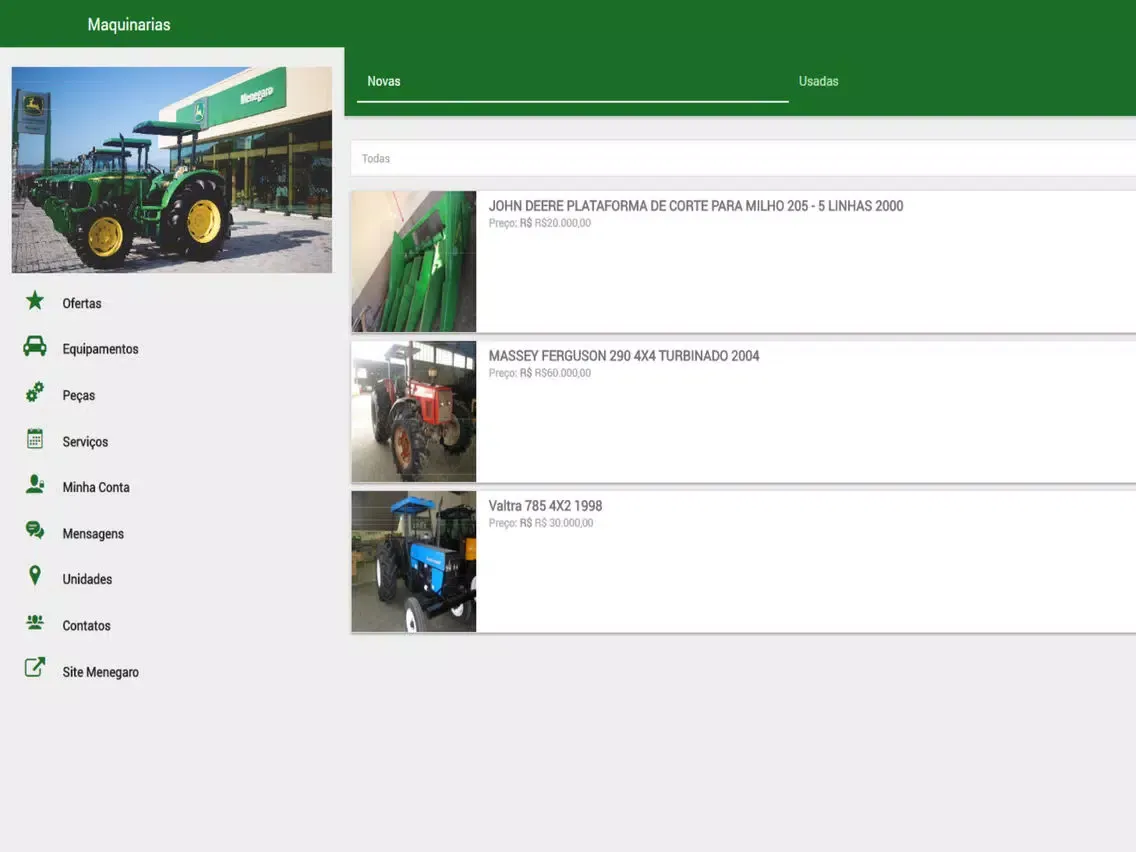The height and width of the screenshot is (852, 1136).
Task: Click the people icon beside Contatos
Action: click(35, 622)
